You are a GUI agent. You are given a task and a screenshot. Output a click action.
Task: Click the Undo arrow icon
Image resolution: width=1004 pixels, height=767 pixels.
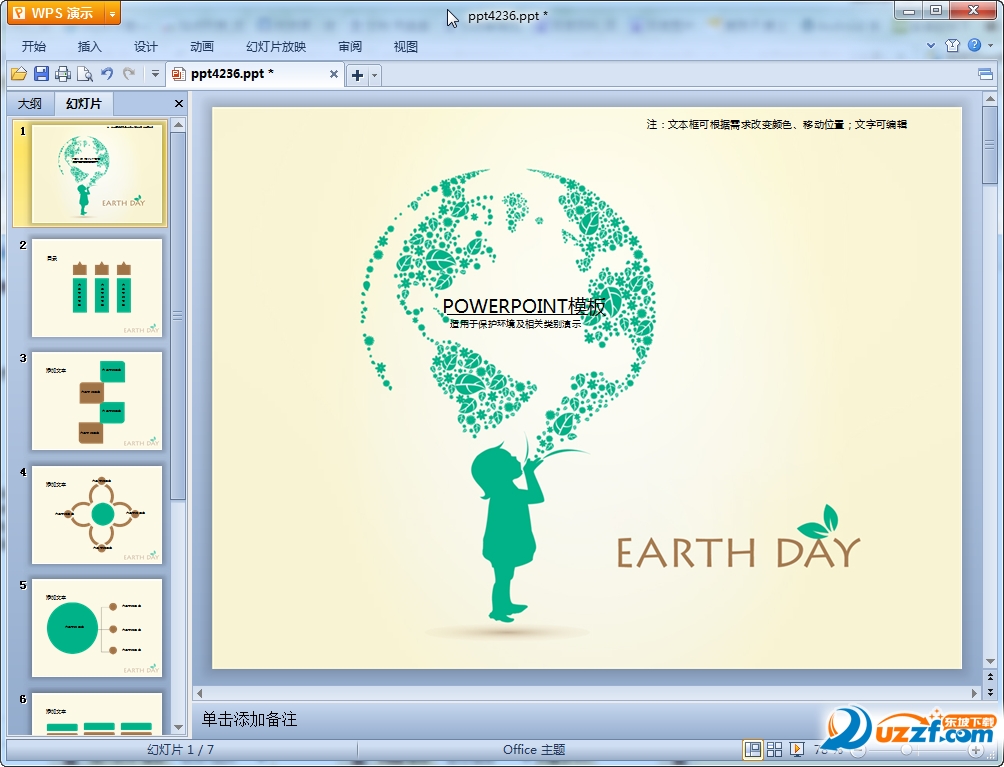[x=107, y=74]
